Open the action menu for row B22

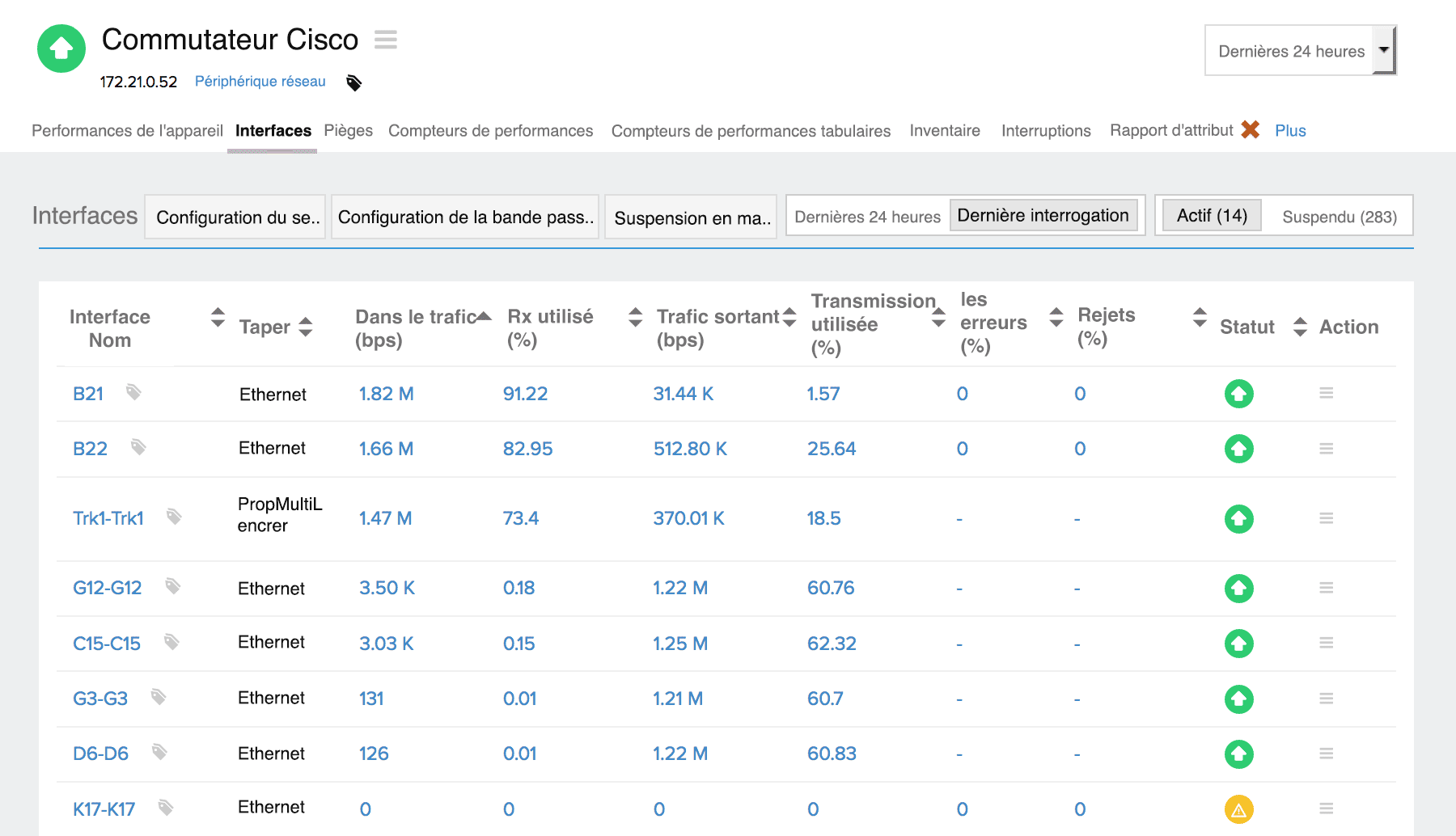[x=1326, y=449]
